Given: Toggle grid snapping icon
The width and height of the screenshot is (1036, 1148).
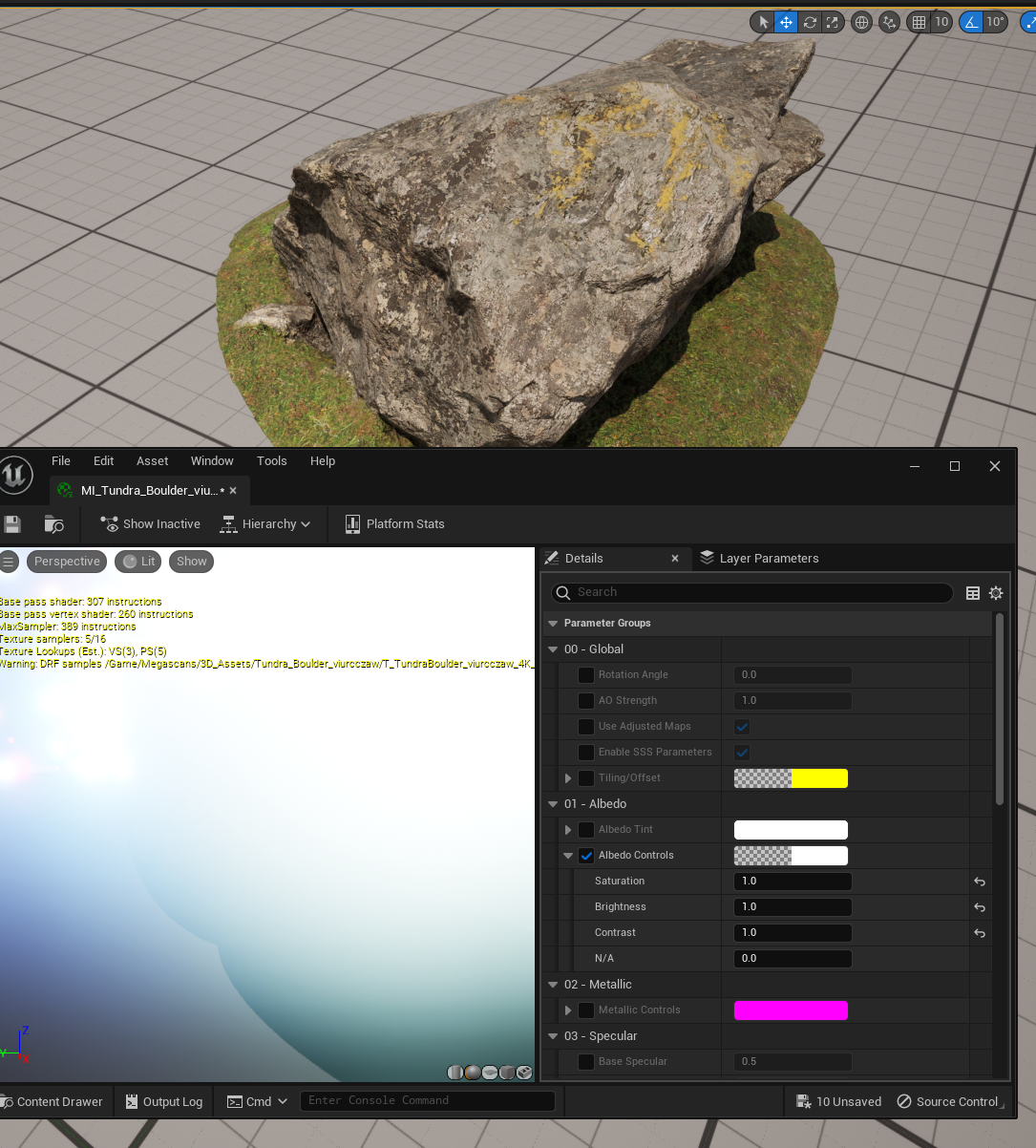Looking at the screenshot, I should 919,22.
